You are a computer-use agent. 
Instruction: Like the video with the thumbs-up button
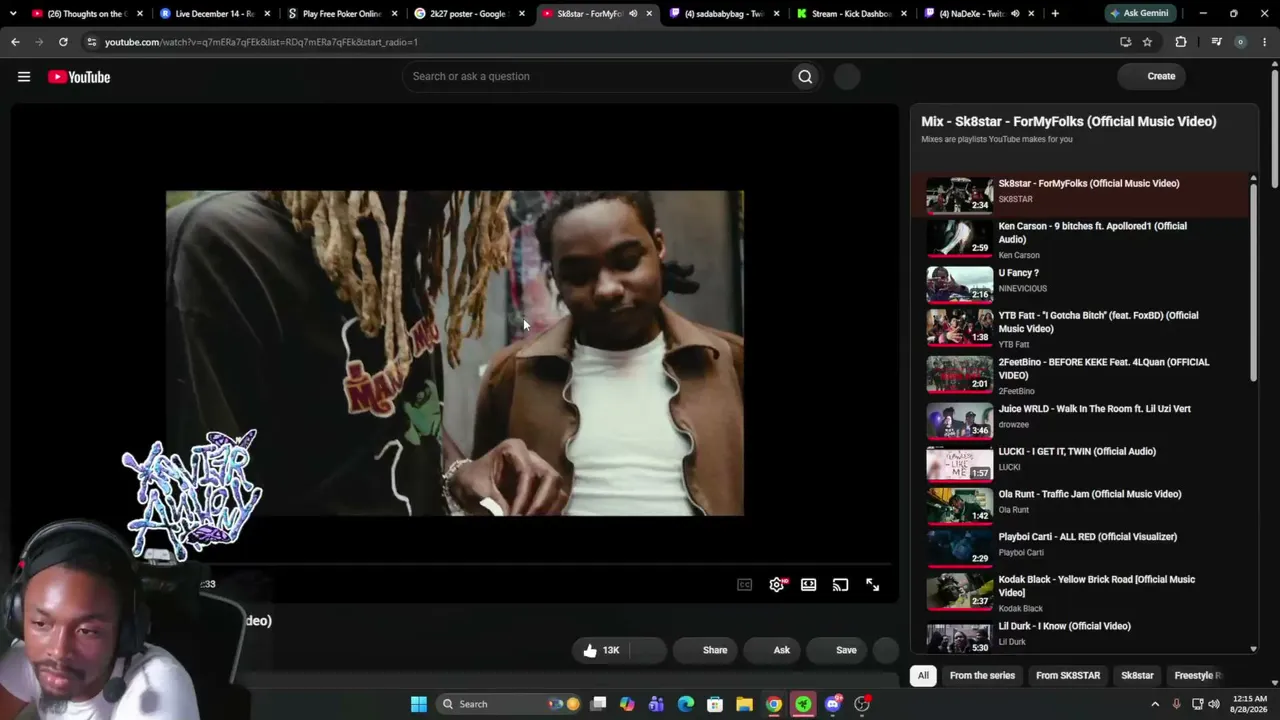[601, 650]
